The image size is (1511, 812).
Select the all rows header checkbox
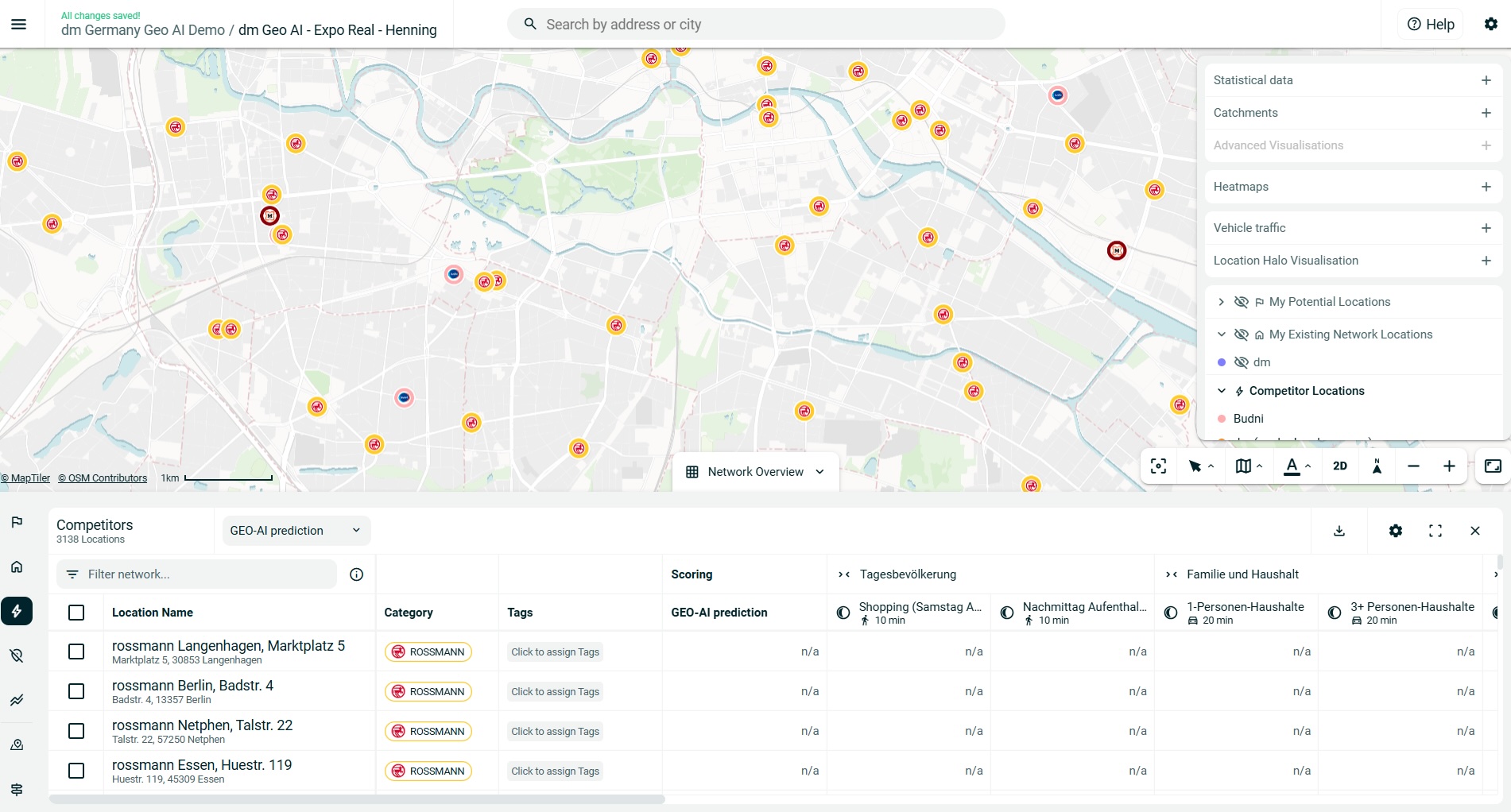tap(76, 613)
